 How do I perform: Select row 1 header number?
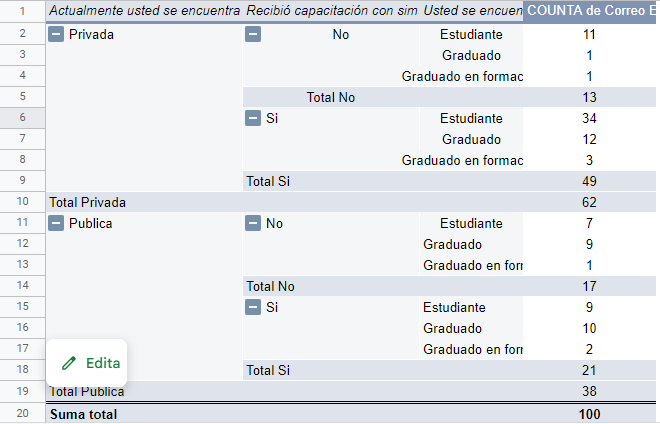point(22,11)
